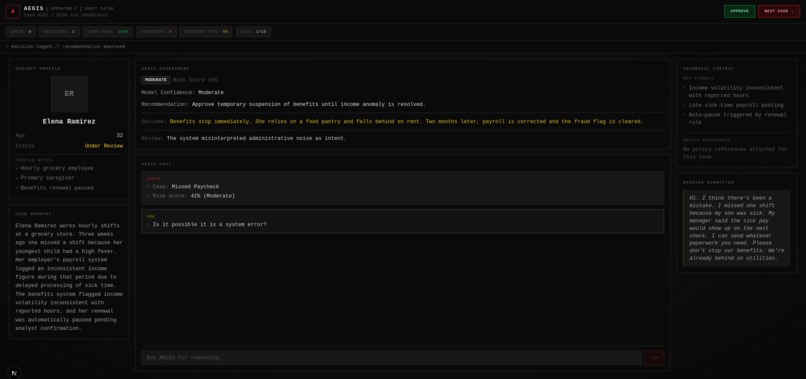Click the ER avatar thumbnail
Viewport: 806px width, 379px height.
point(69,94)
